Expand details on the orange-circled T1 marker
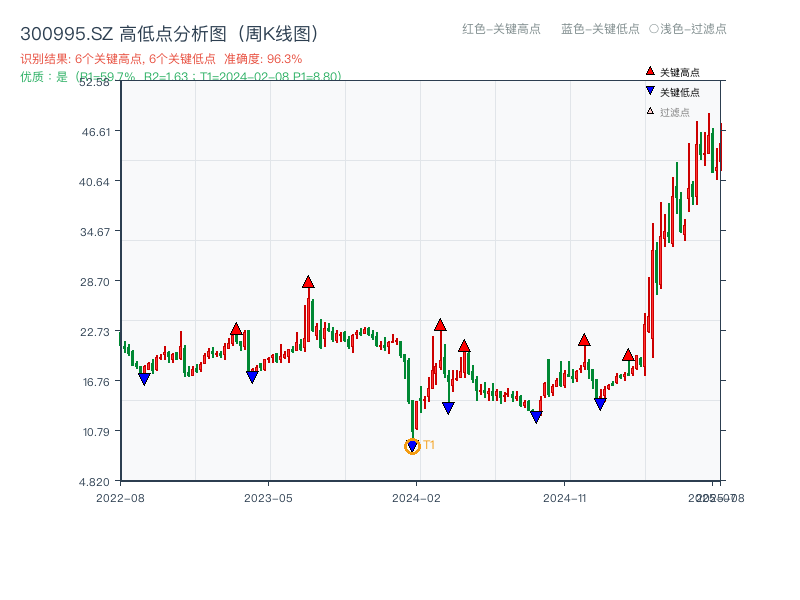Image resolution: width=800 pixels, height=600 pixels. click(x=412, y=446)
